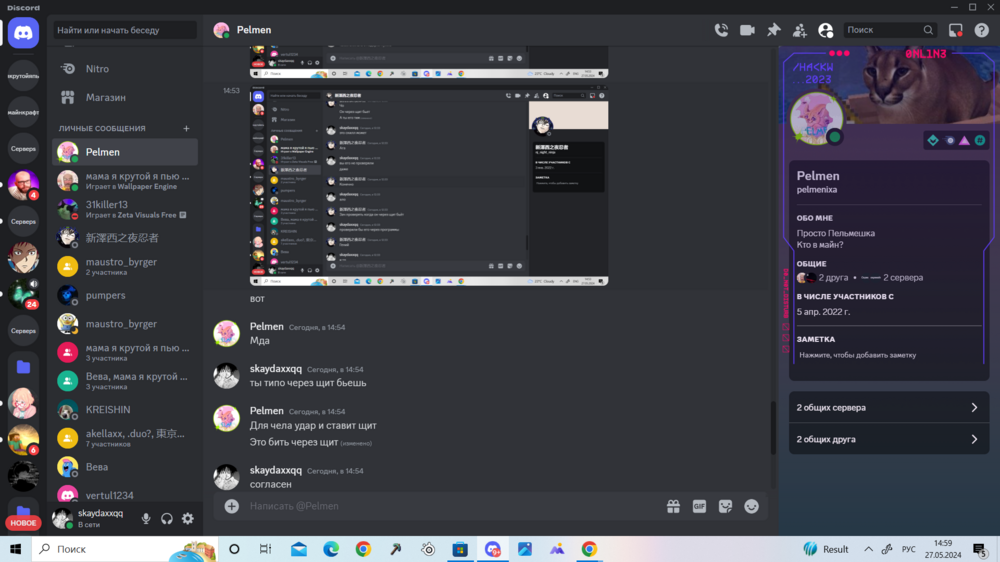Hide the user profile panel
Image resolution: width=1000 pixels, height=562 pixels.
(x=825, y=30)
